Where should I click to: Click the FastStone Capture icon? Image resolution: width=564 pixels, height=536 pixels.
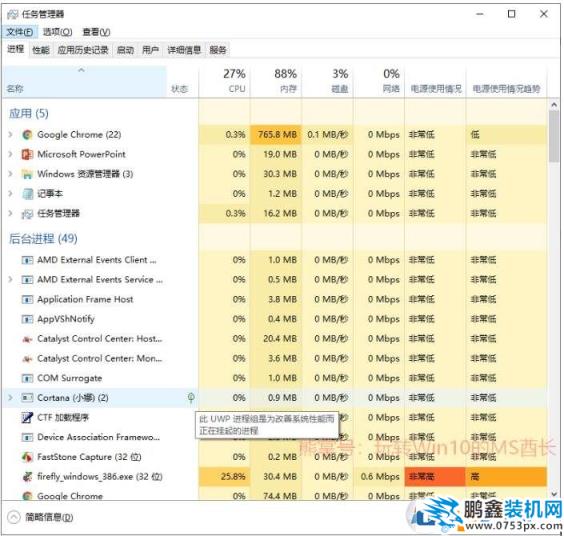point(27,457)
